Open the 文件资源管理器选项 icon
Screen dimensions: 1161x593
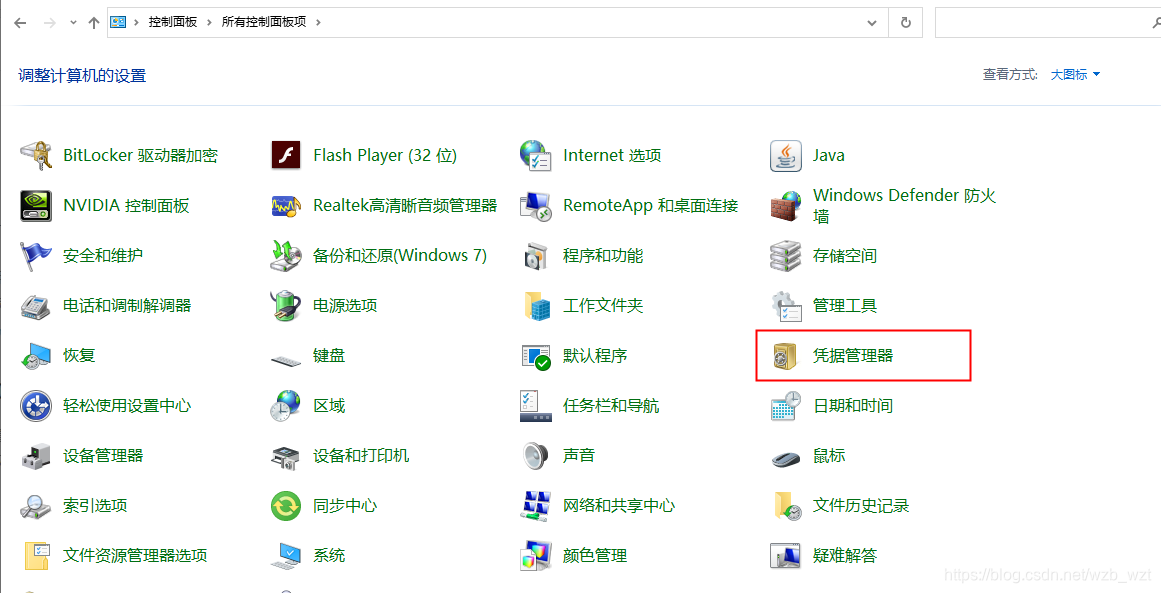(x=36, y=556)
